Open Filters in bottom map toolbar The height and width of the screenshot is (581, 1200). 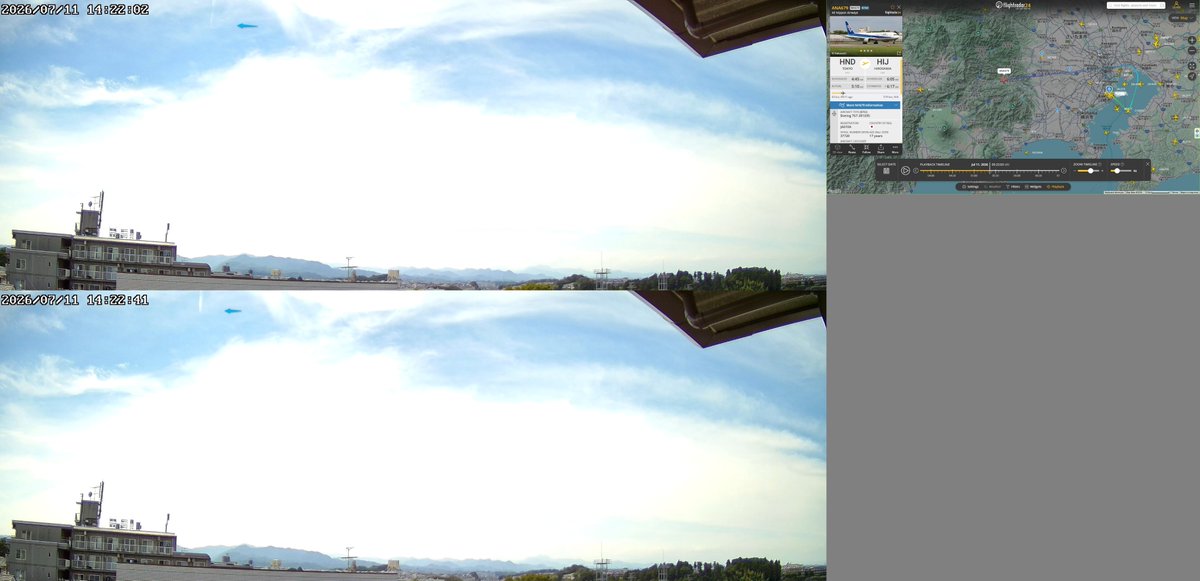(1013, 187)
